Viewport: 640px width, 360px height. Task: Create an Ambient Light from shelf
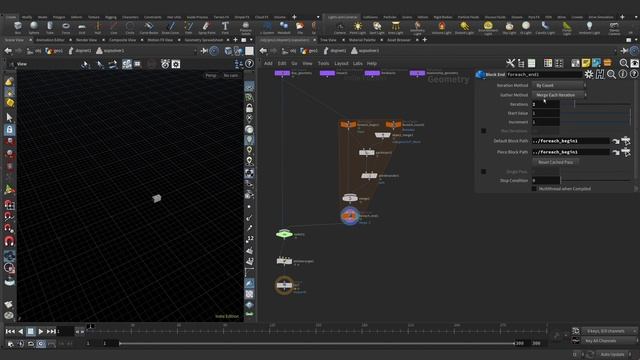point(589,27)
